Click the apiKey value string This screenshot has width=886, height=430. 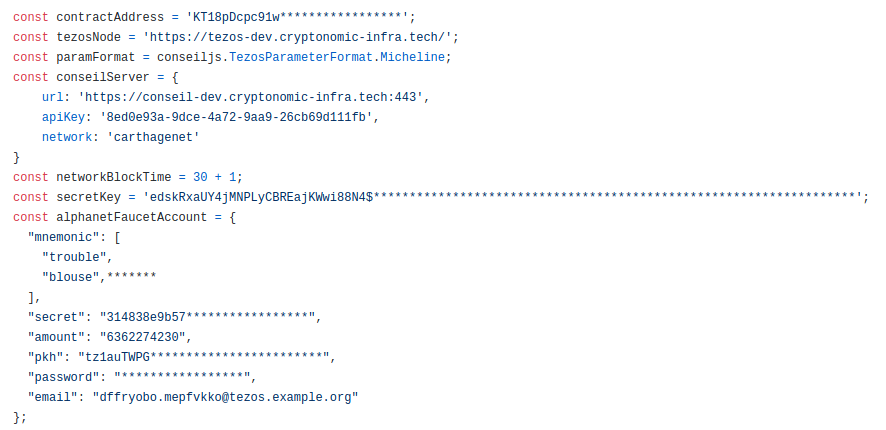pos(236,118)
